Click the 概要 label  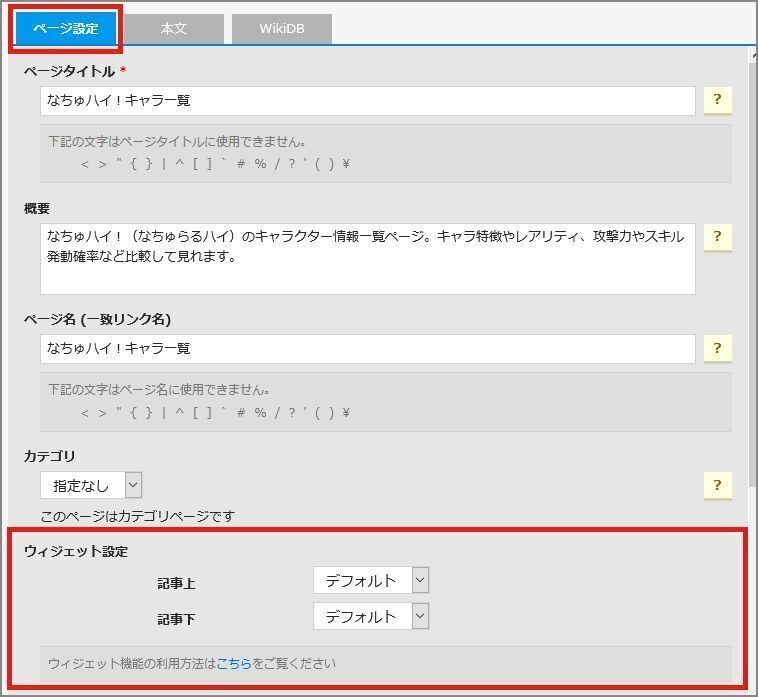click(x=37, y=208)
